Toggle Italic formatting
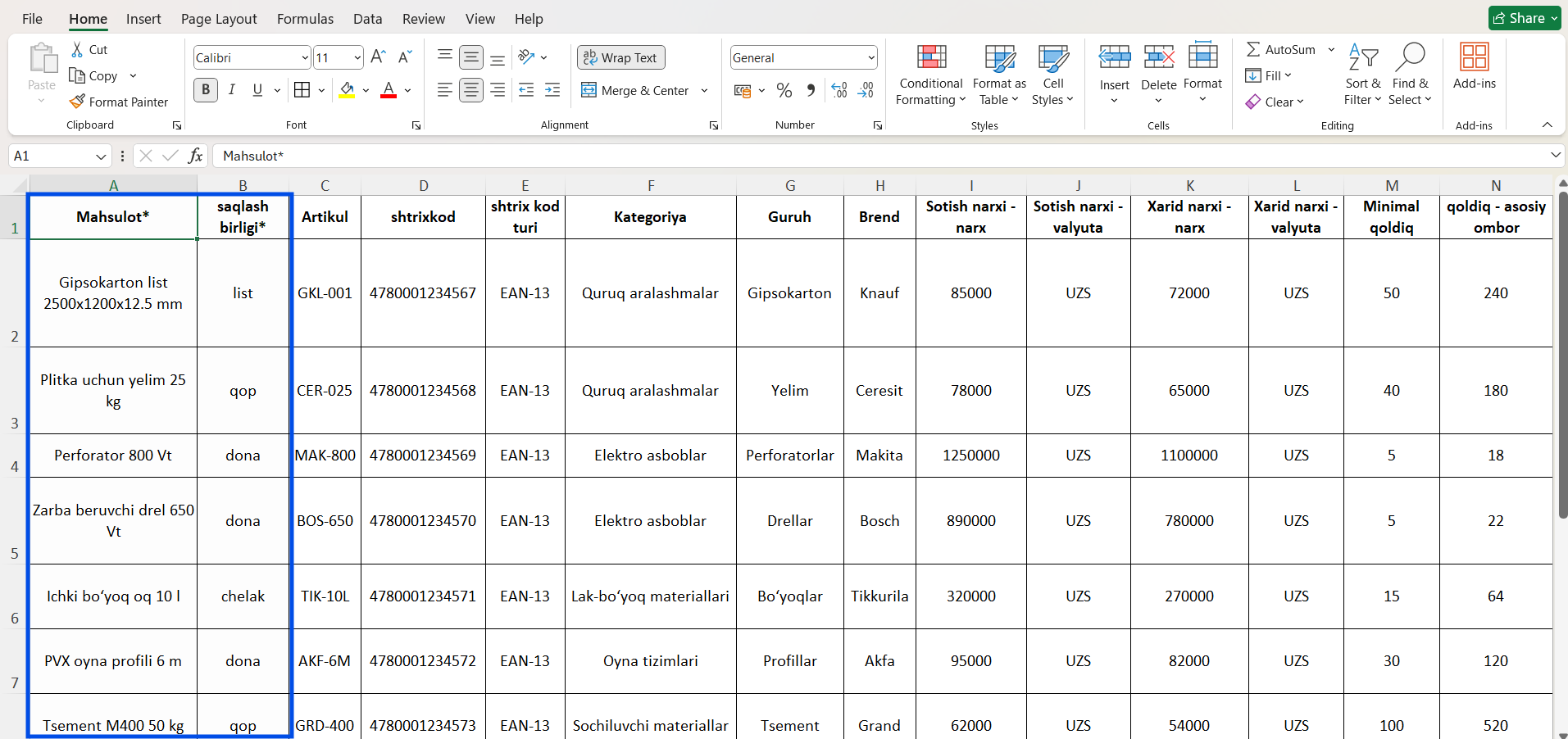Viewport: 1568px width, 739px height. (x=232, y=90)
